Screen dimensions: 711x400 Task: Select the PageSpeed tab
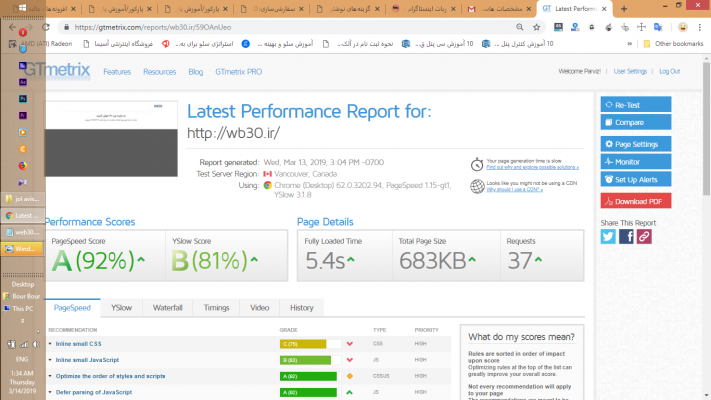coord(72,308)
